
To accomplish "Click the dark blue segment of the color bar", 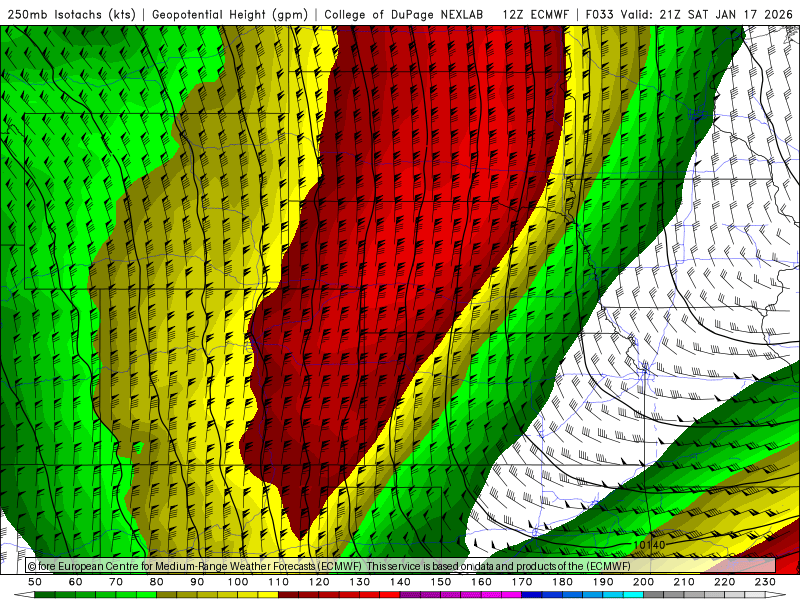I will coord(532,595).
